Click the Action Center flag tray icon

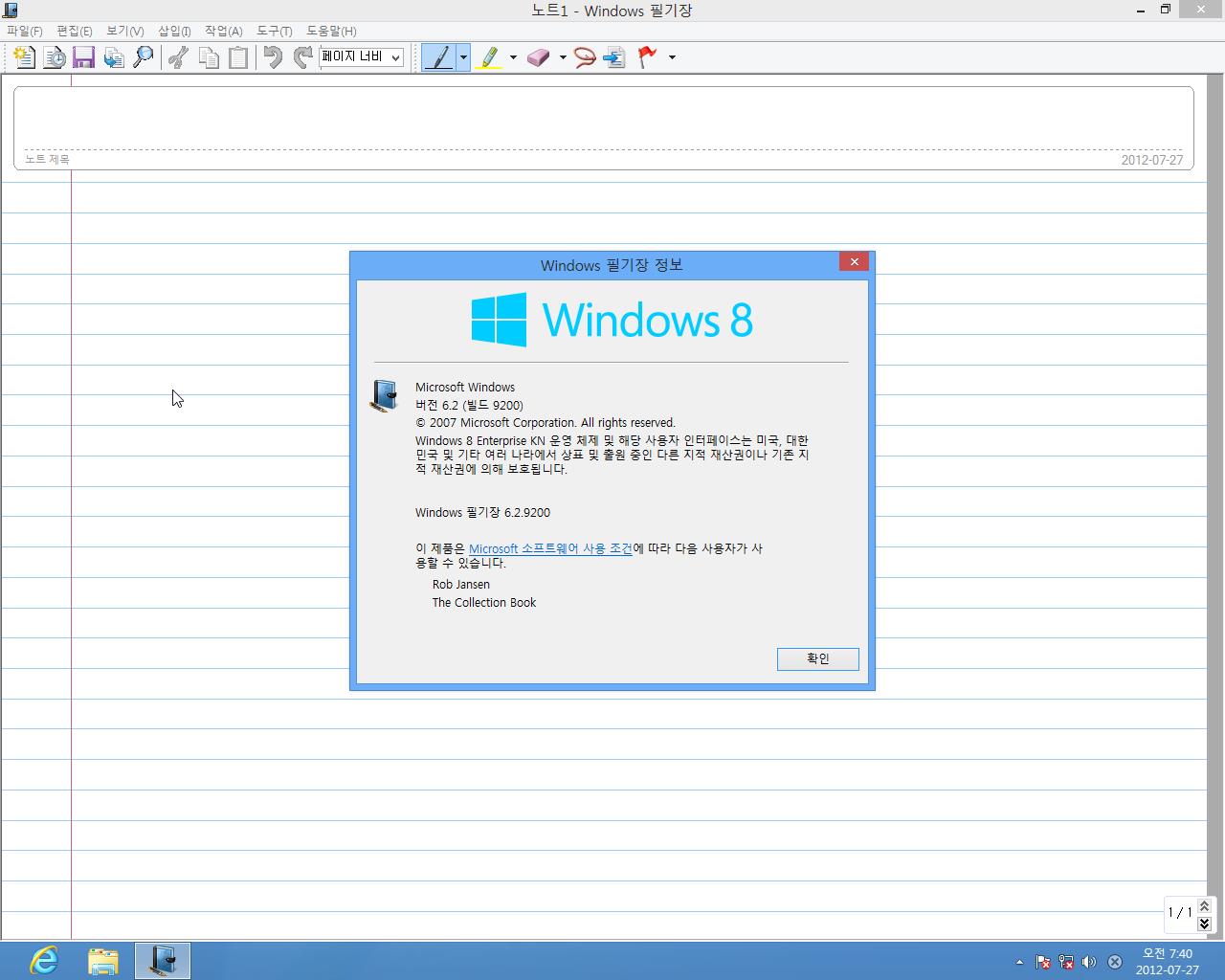click(1043, 962)
